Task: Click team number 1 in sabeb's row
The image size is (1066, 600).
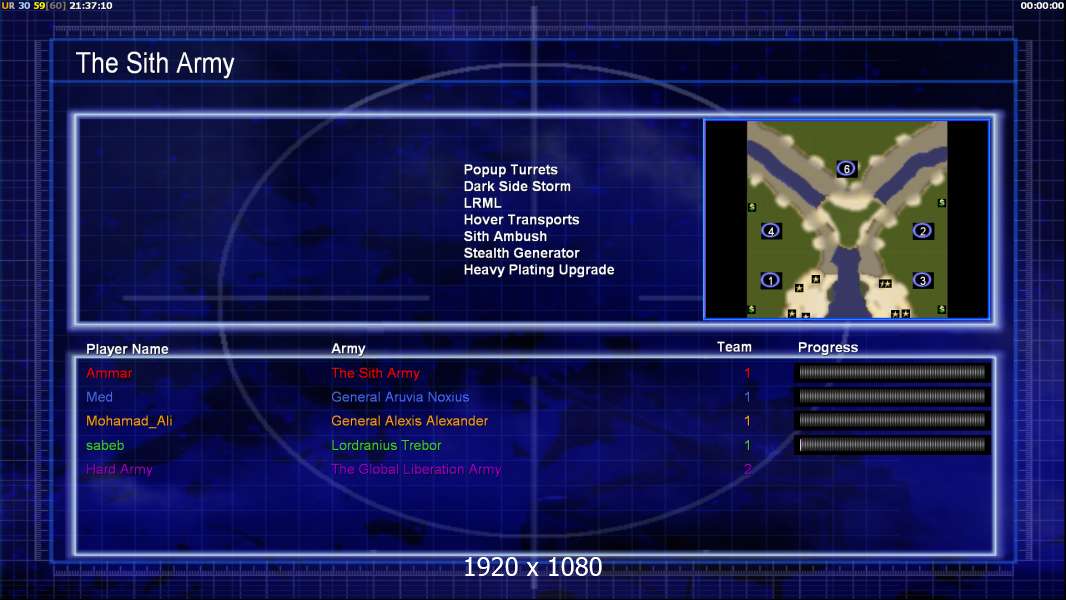Action: point(747,446)
